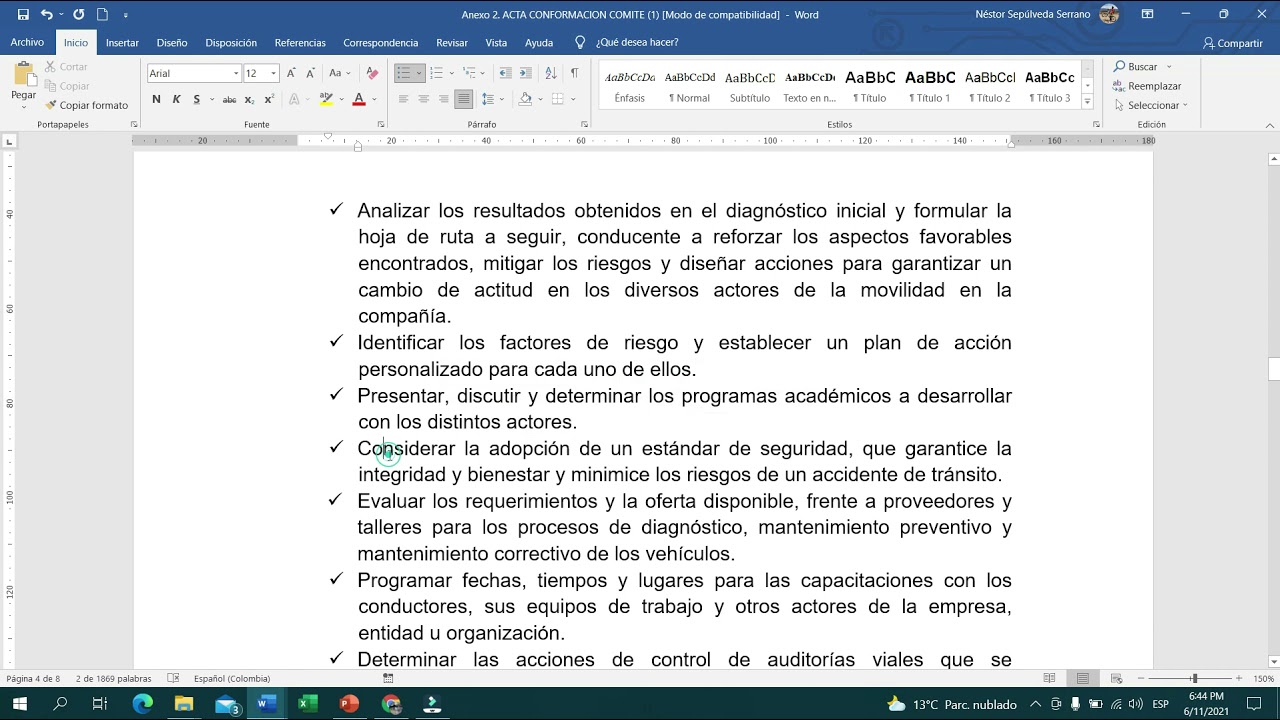Click the Copiar button
1280x720 pixels.
pyautogui.click(x=67, y=86)
